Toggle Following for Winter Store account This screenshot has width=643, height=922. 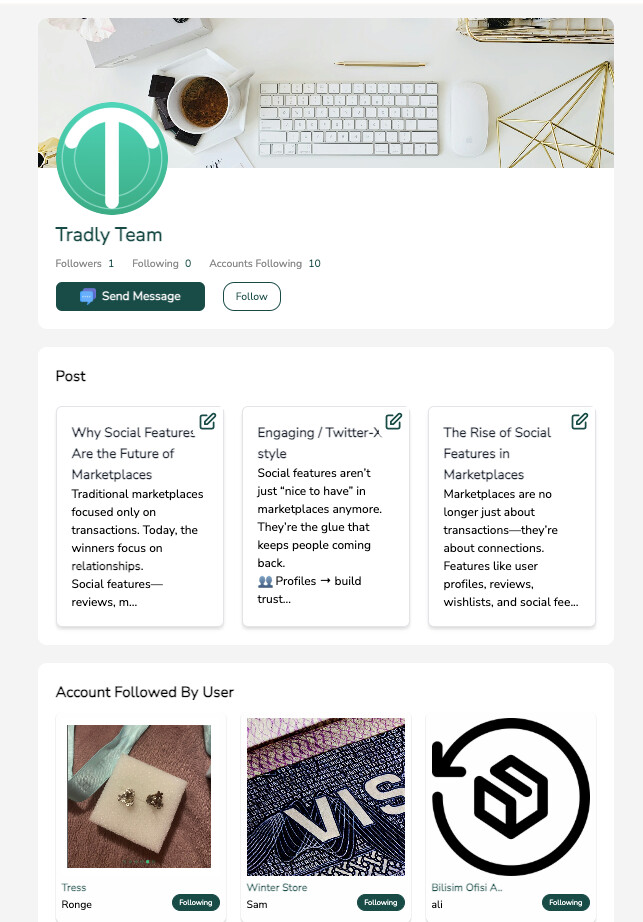[x=381, y=902]
